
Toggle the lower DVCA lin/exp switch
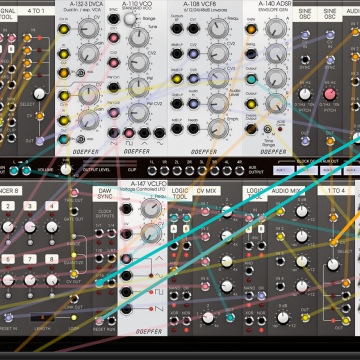(80, 139)
